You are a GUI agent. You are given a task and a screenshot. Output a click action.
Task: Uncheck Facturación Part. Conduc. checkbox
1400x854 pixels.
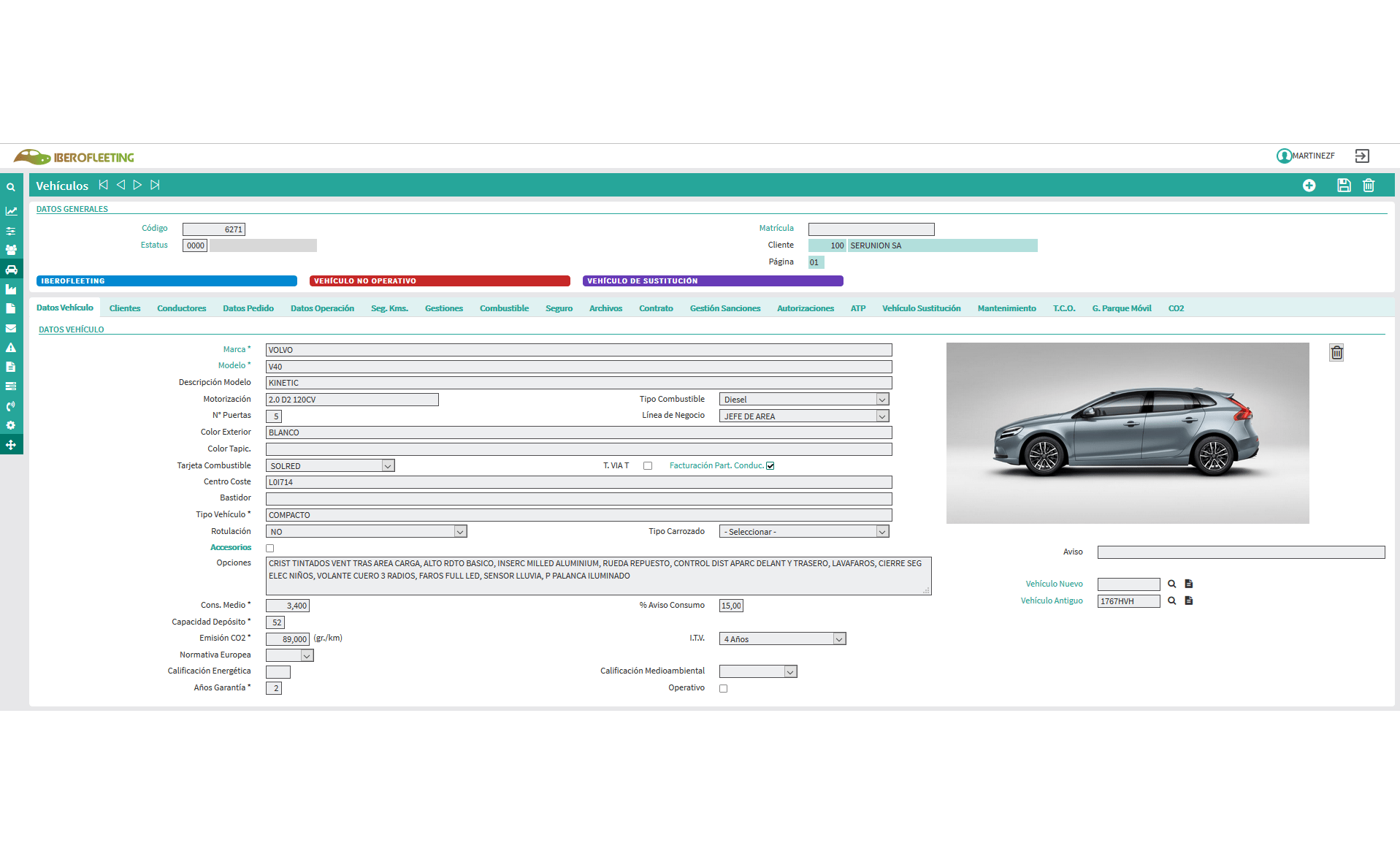(x=770, y=466)
